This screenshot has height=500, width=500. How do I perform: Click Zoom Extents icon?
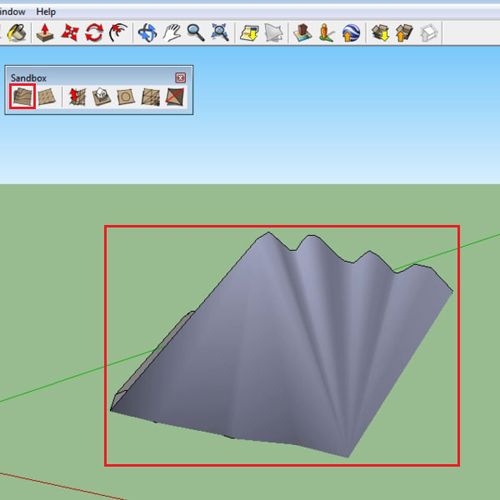220,33
